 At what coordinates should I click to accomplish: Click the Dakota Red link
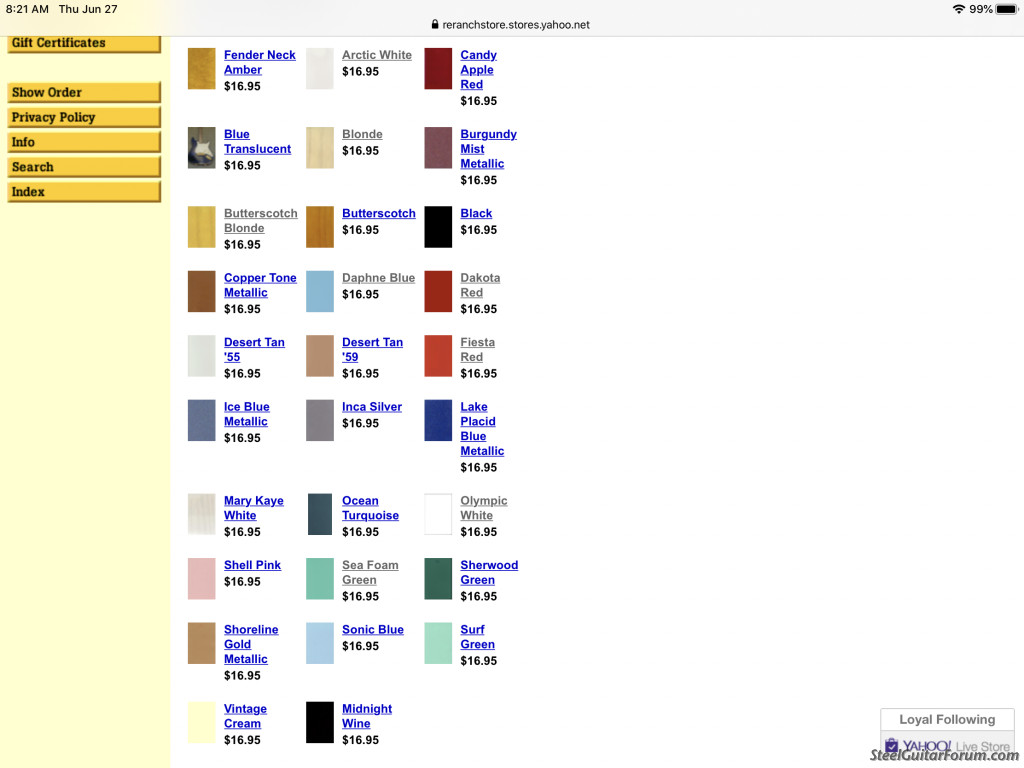(x=480, y=285)
